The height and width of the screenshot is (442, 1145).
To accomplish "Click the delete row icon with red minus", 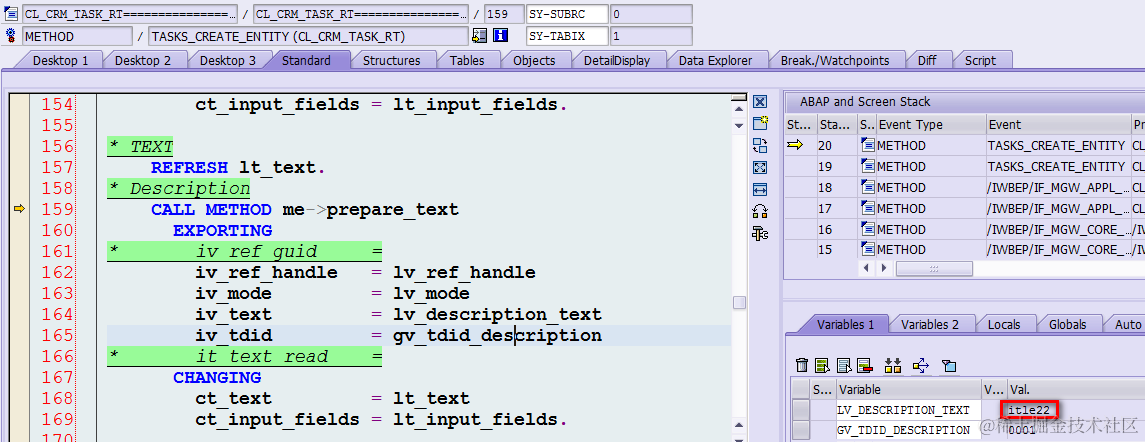I will [865, 365].
